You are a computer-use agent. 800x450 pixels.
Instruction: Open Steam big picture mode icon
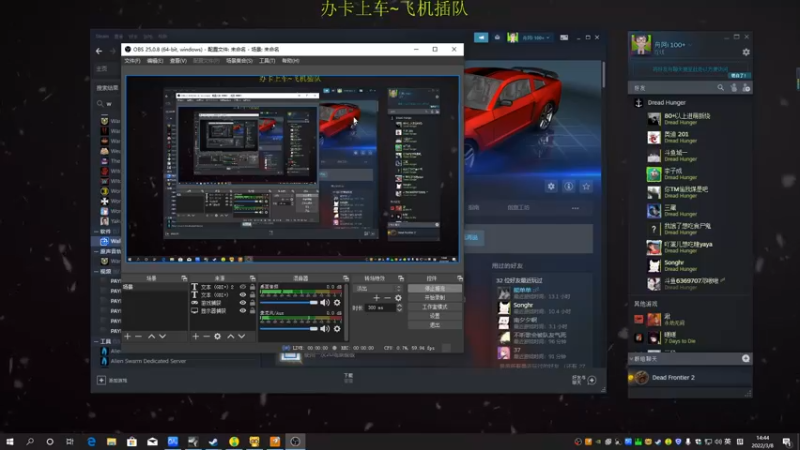pos(564,38)
